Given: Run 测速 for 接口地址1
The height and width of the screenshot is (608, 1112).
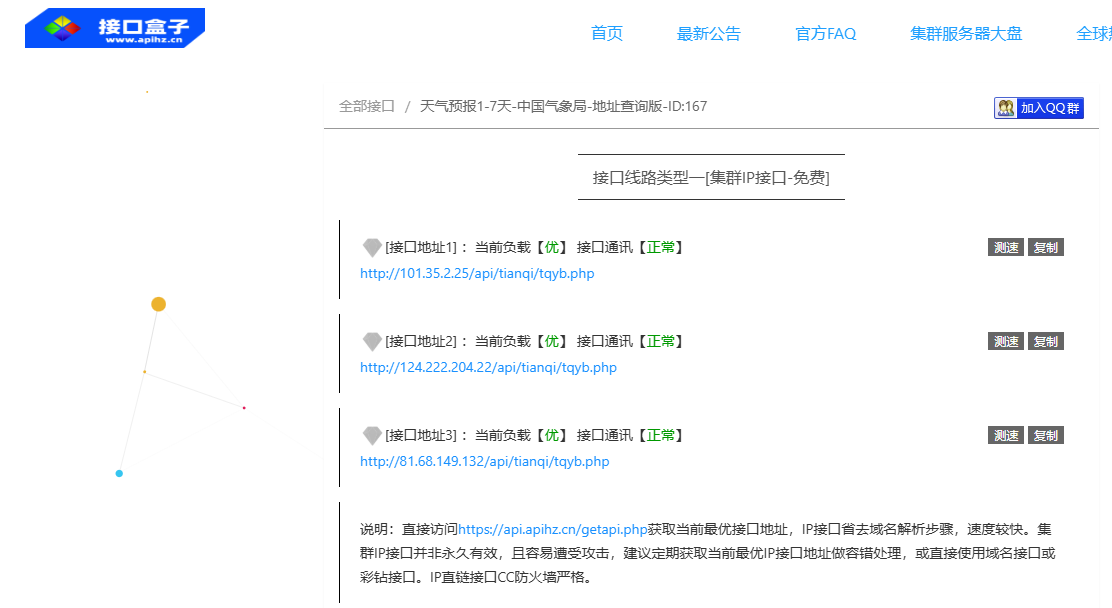Looking at the screenshot, I should click(x=1006, y=248).
